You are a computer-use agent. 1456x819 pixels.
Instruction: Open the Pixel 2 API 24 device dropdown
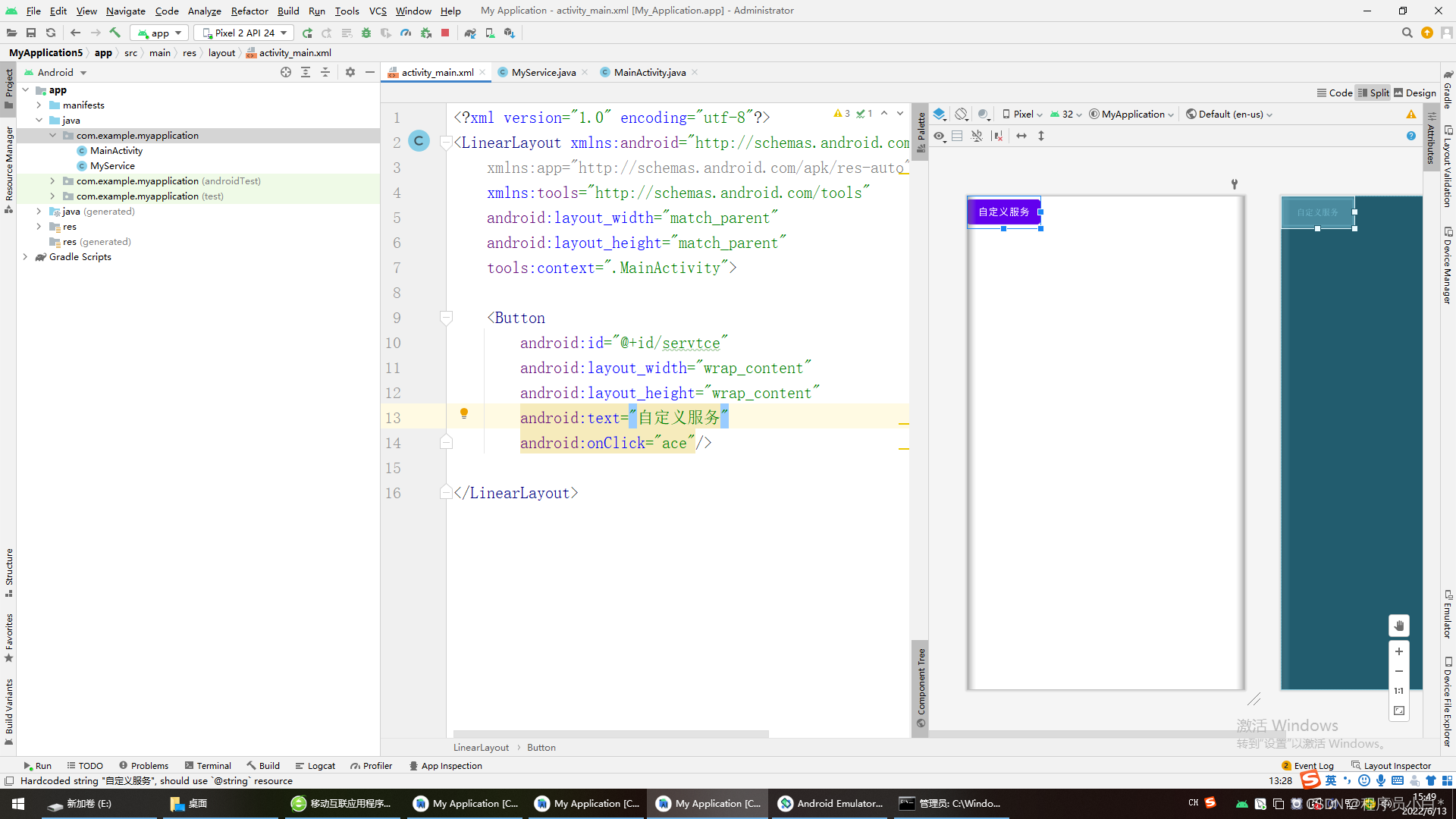click(244, 33)
